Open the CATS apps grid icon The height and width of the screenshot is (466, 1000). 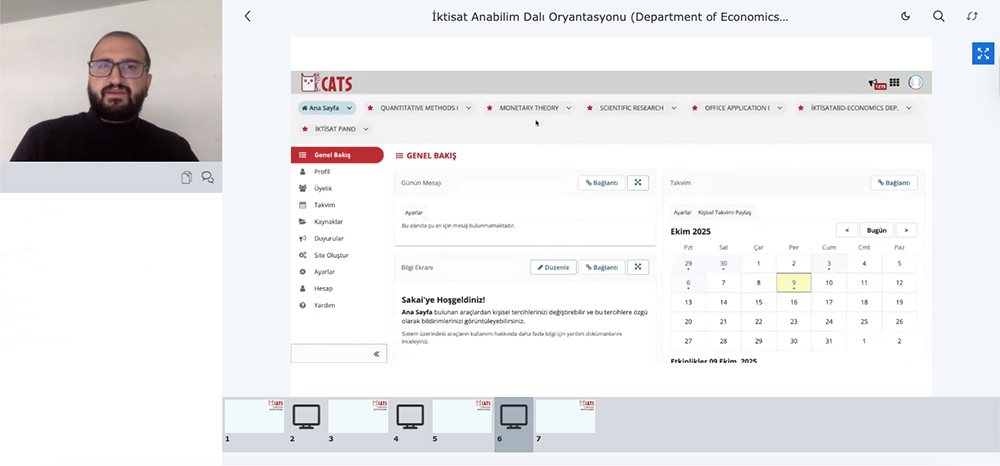(894, 83)
